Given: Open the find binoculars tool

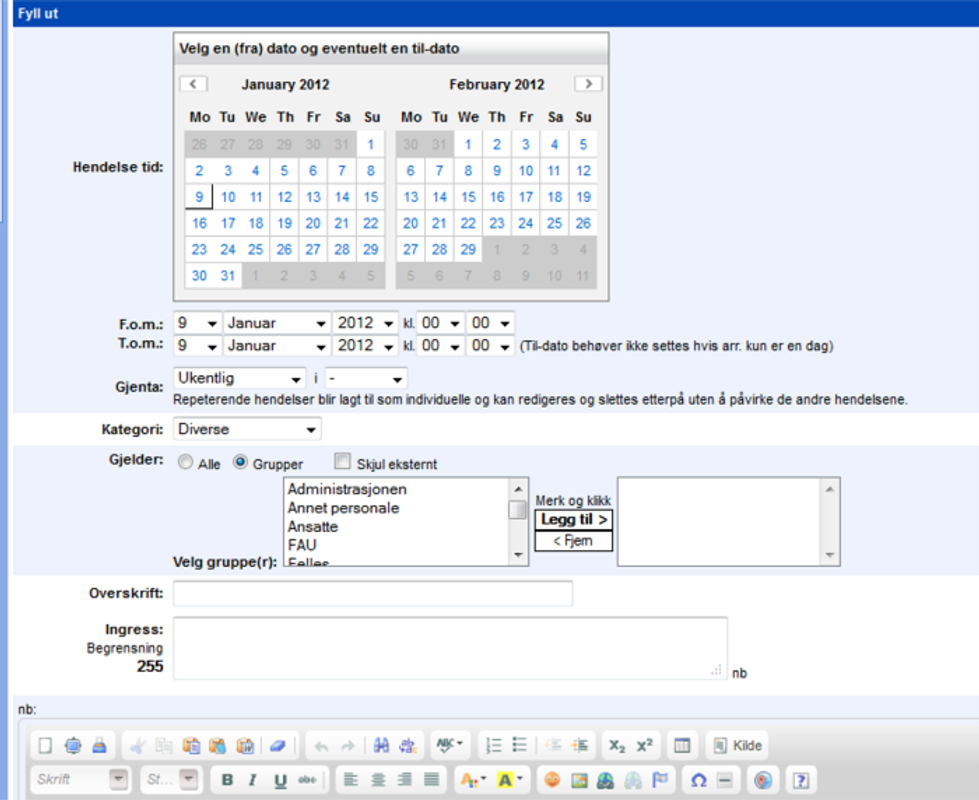Looking at the screenshot, I should tap(381, 745).
